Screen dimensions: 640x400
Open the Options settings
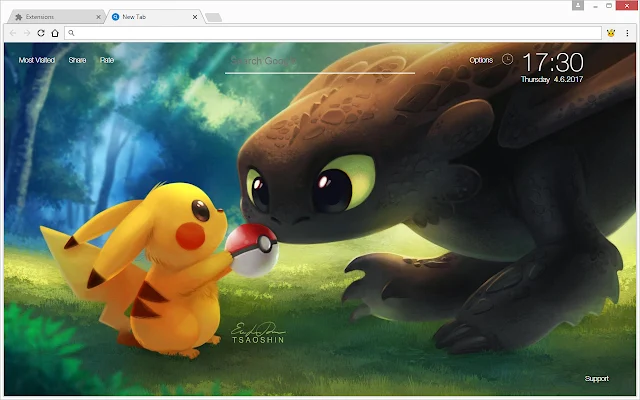pos(481,60)
